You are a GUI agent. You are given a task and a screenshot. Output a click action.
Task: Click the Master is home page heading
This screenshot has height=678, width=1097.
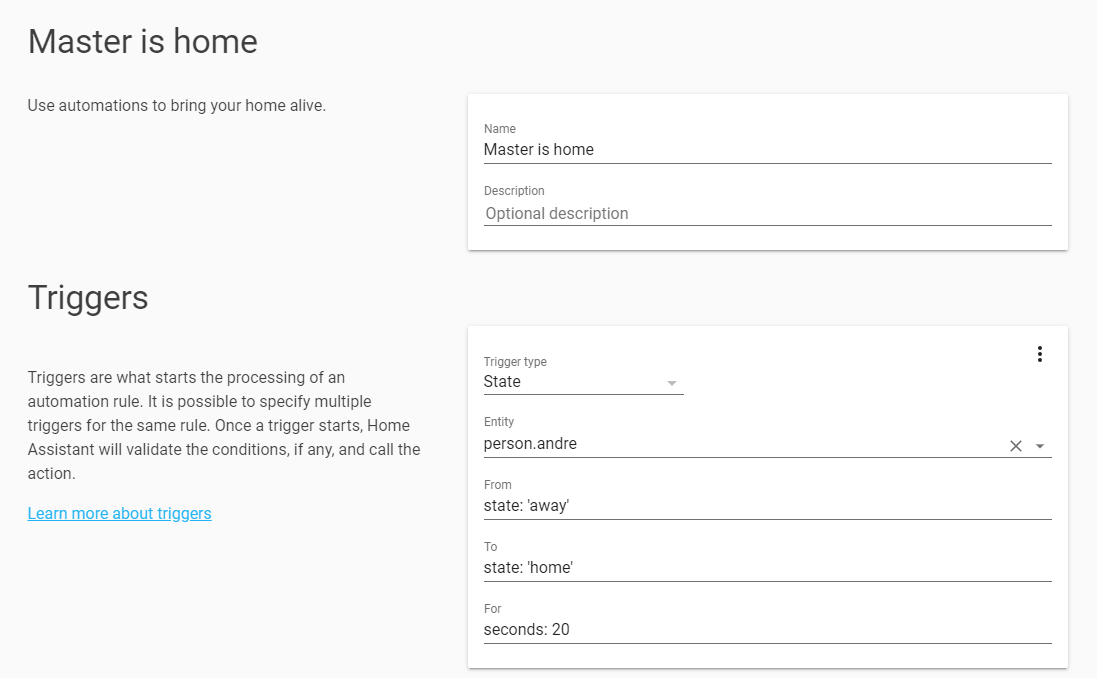point(142,41)
